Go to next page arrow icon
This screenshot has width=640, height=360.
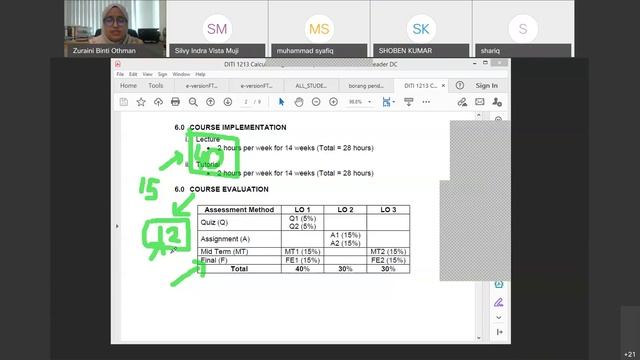click(228, 102)
